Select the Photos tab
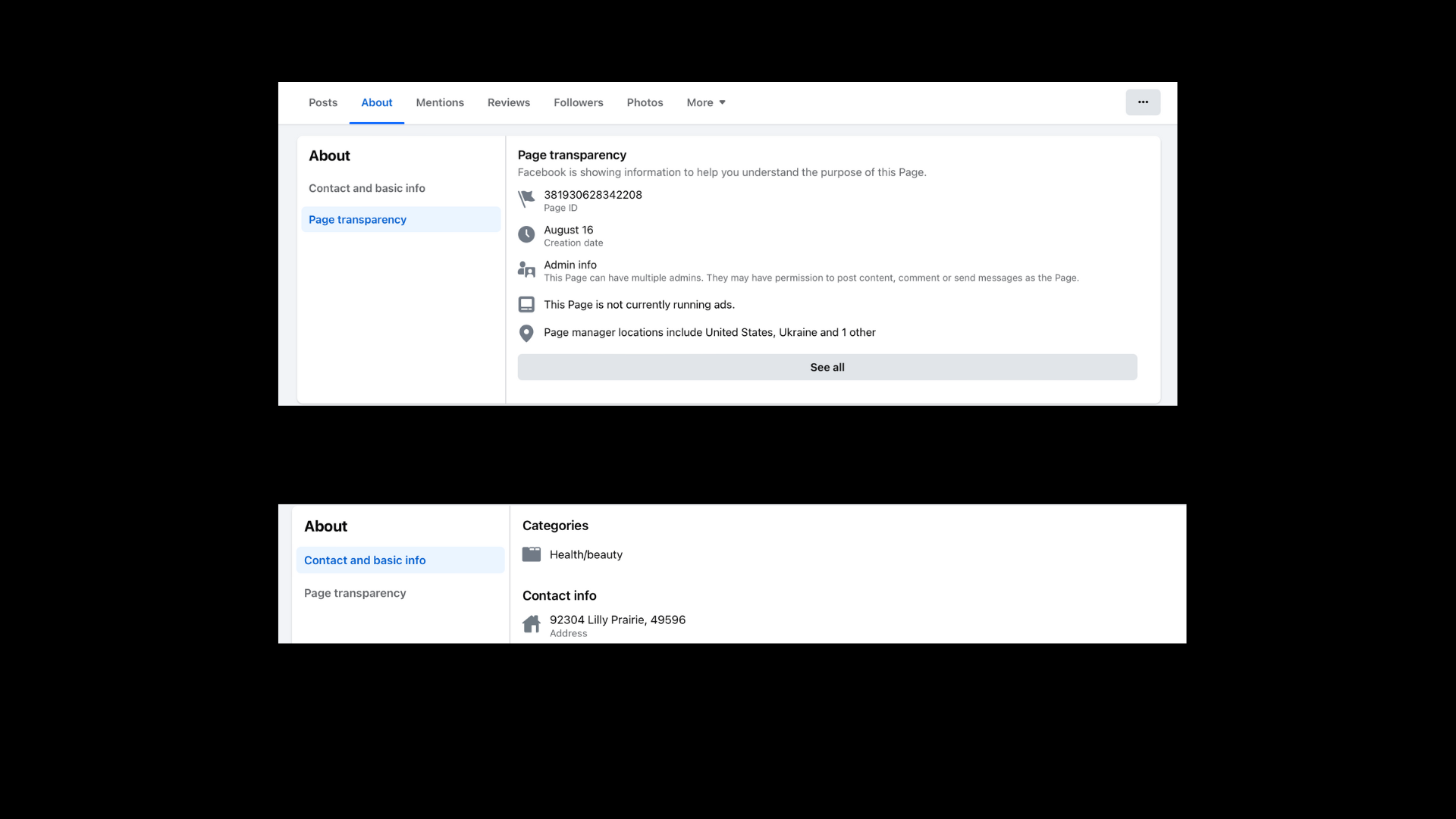Viewport: 1456px width, 819px height. pyautogui.click(x=645, y=103)
